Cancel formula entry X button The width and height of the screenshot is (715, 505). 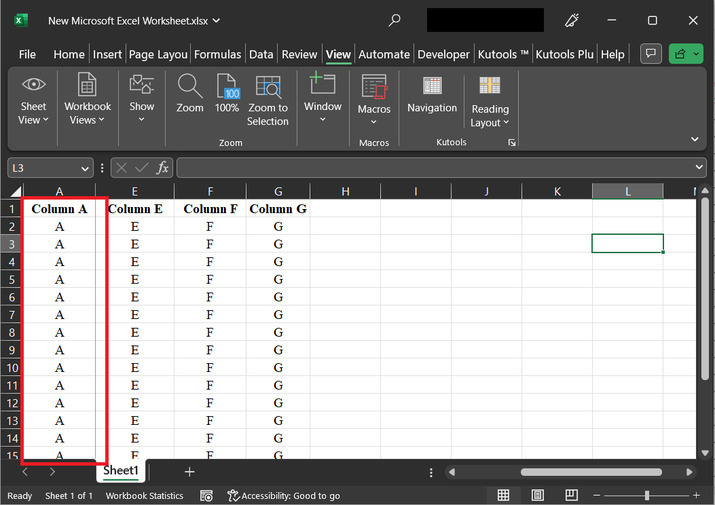121,168
